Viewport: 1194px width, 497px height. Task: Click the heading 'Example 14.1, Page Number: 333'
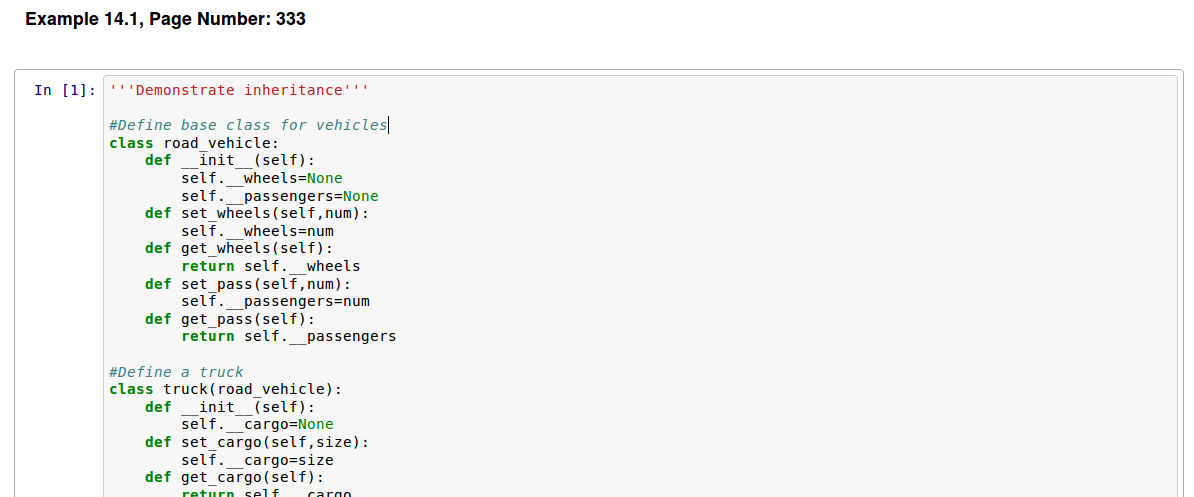pyautogui.click(x=165, y=19)
